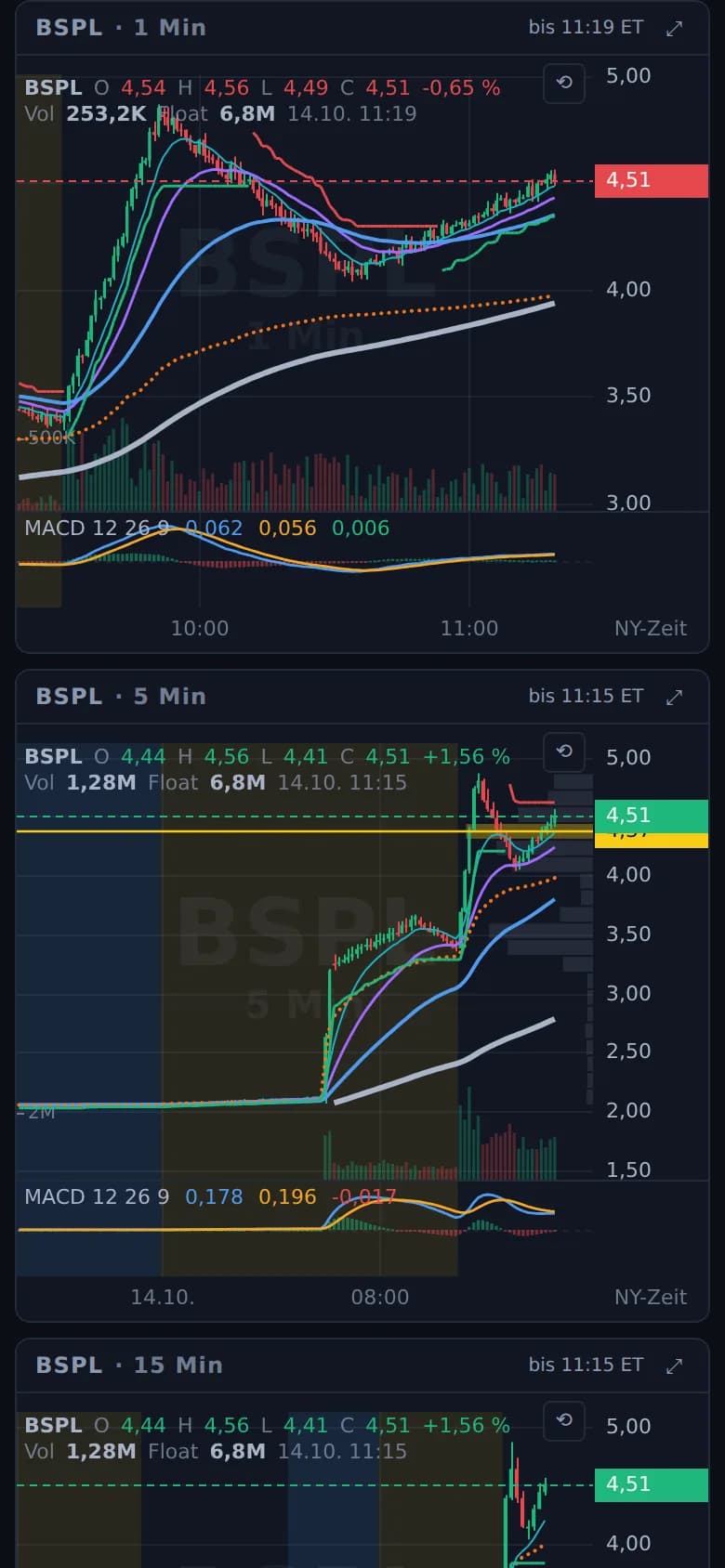Click 14.10. 11:19 date stamp on 1 Min chart
The image size is (725, 1568).
[x=352, y=114]
